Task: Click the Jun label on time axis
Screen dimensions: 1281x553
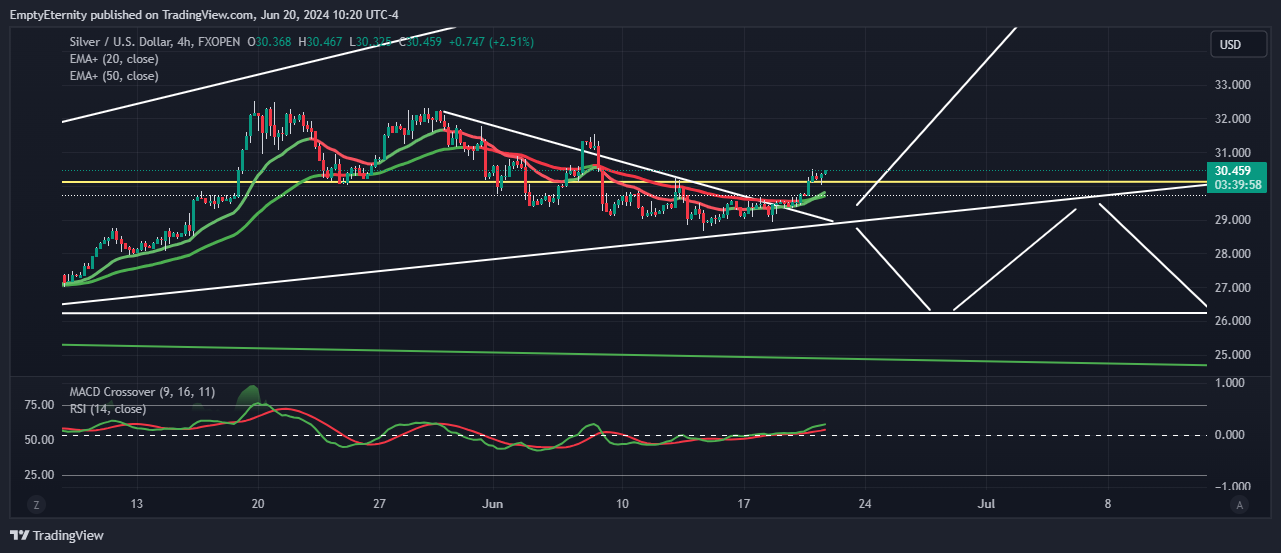Action: 491,505
